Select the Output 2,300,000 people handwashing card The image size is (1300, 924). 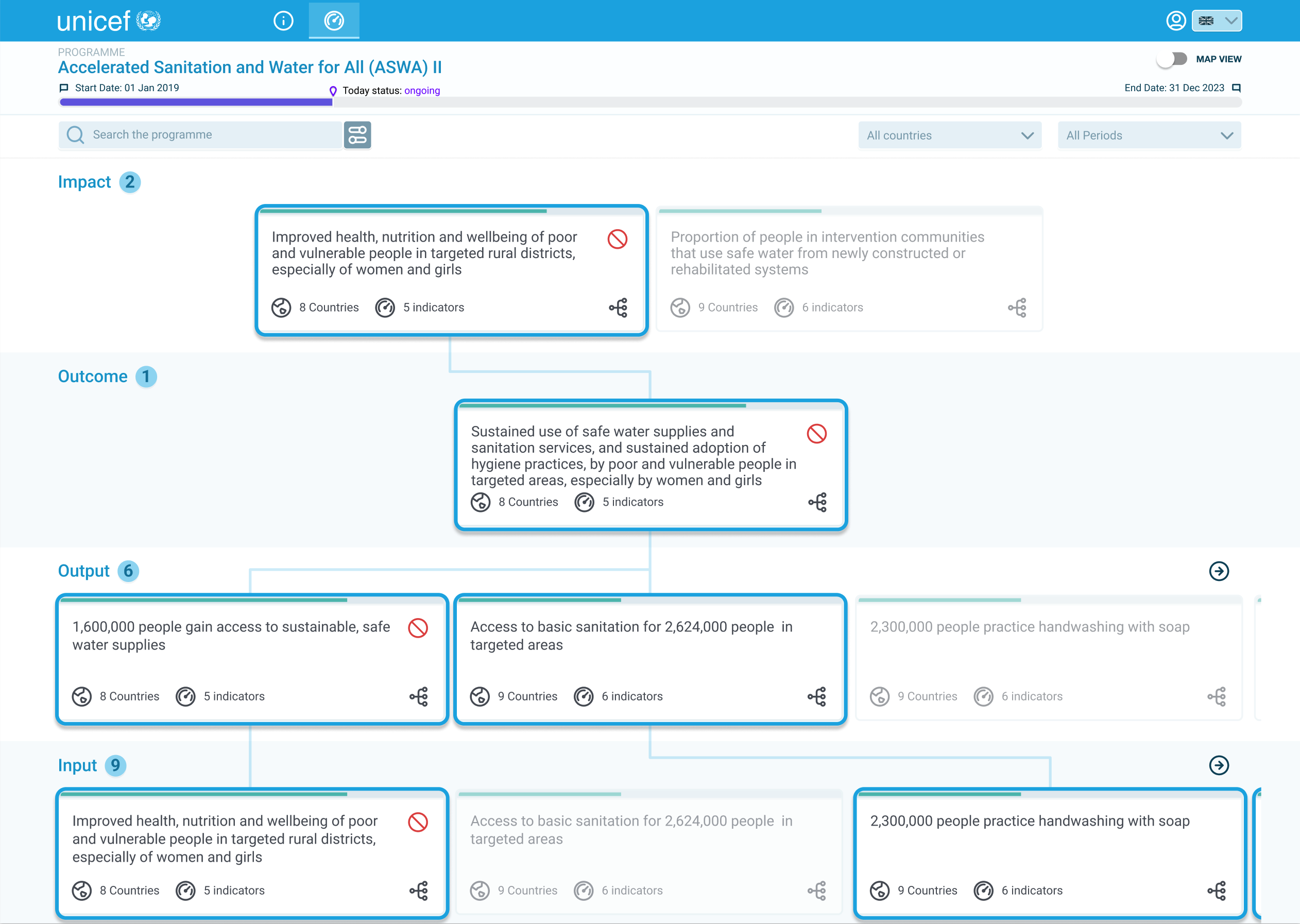[x=1049, y=658]
